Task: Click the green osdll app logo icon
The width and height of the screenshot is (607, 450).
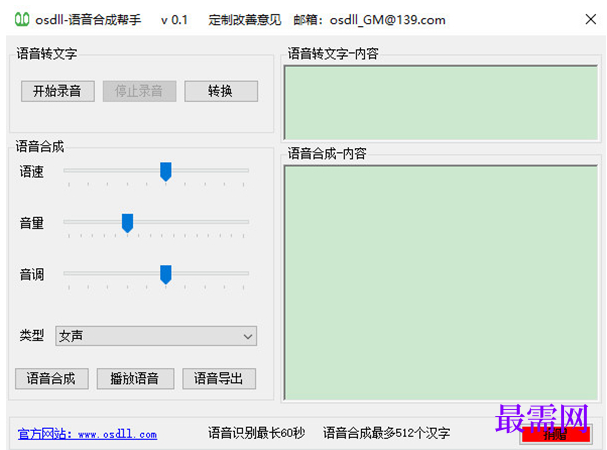Action: coord(22,19)
